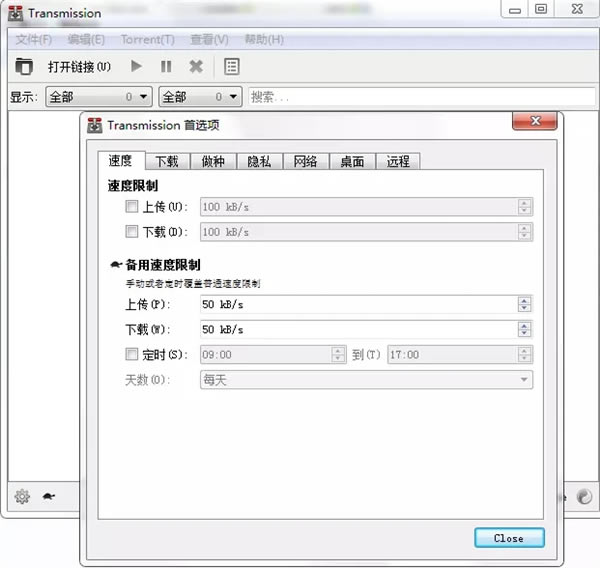This screenshot has width=600, height=568.
Task: Click the remove torrent X icon
Action: (x=196, y=67)
